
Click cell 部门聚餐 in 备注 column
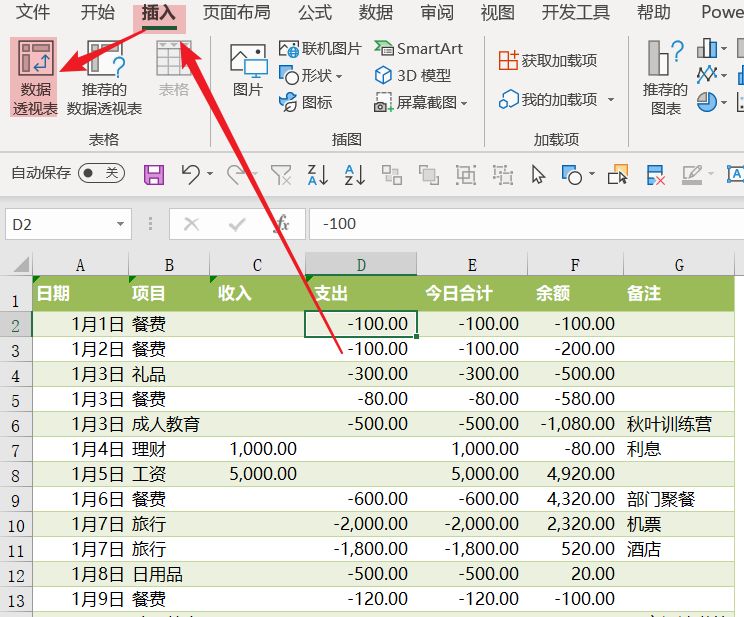click(x=679, y=499)
